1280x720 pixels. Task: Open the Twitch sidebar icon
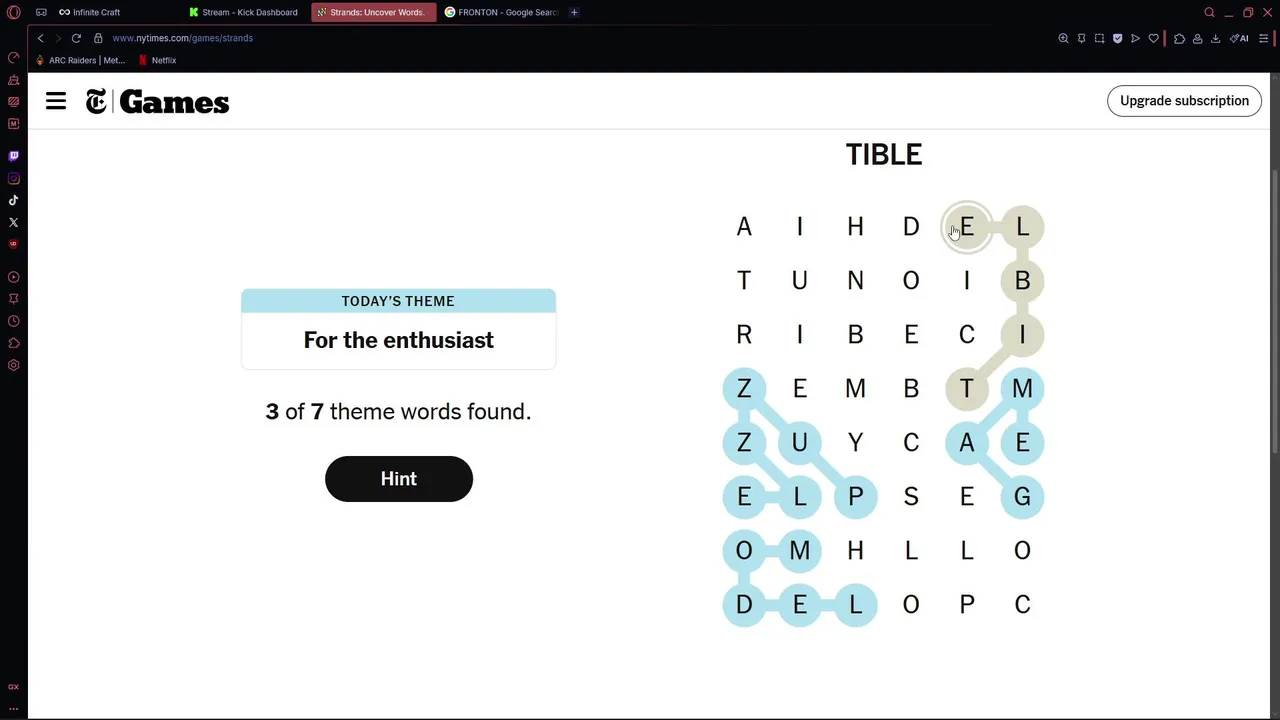(x=13, y=156)
